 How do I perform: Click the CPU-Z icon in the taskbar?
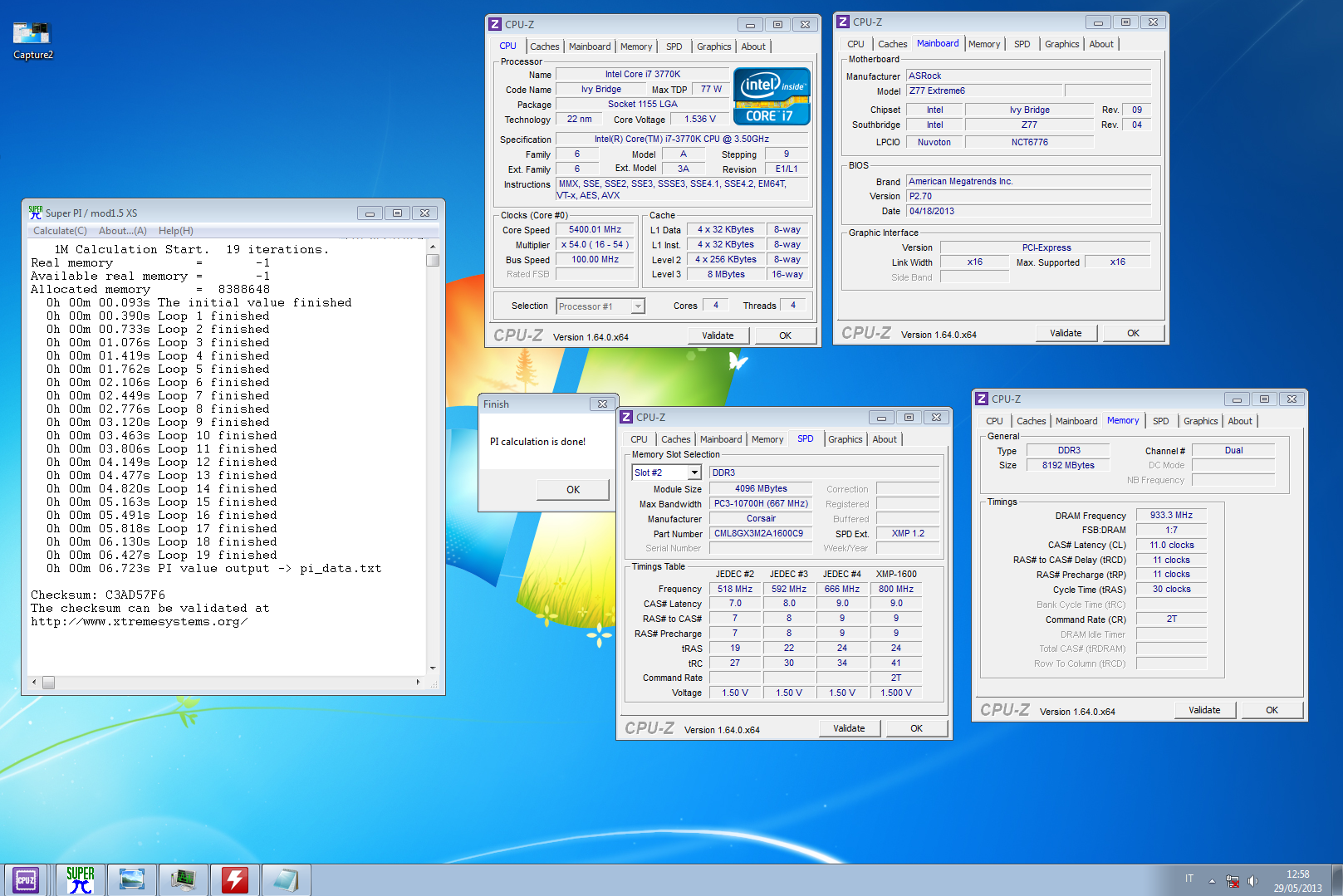pos(27,879)
